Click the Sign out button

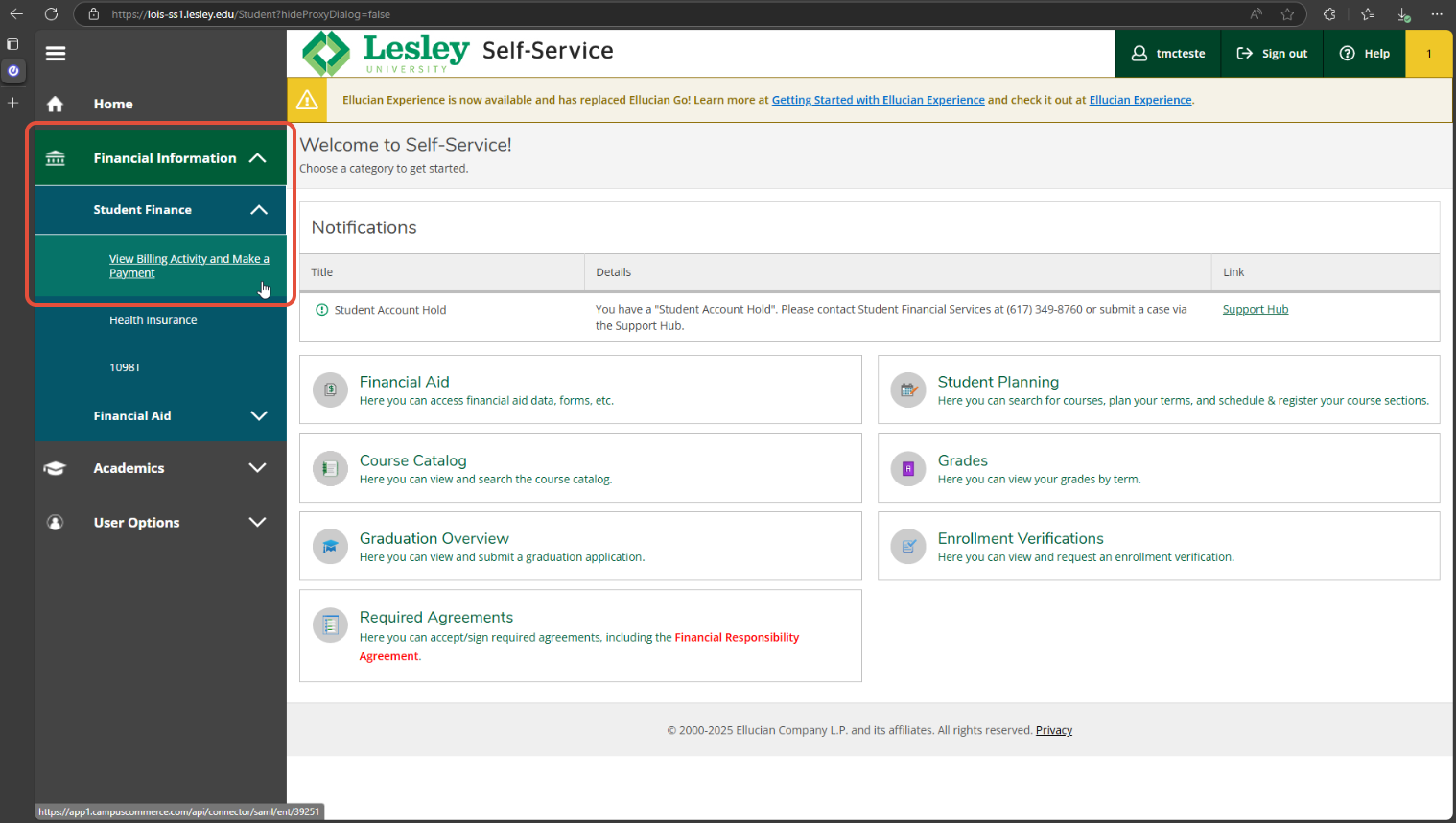1272,54
